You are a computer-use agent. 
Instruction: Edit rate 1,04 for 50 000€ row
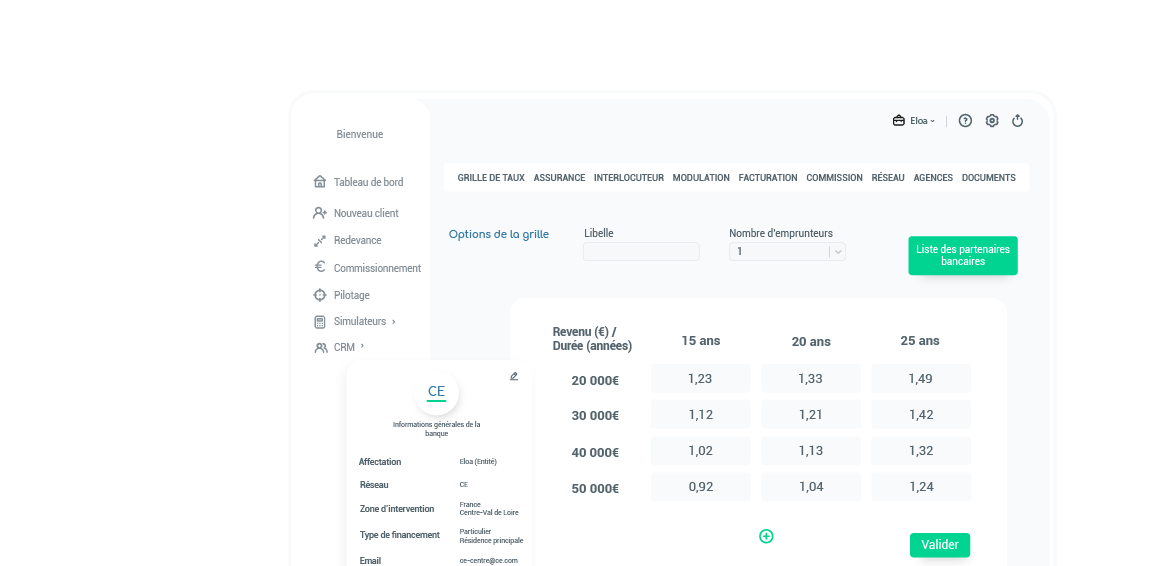(x=811, y=487)
